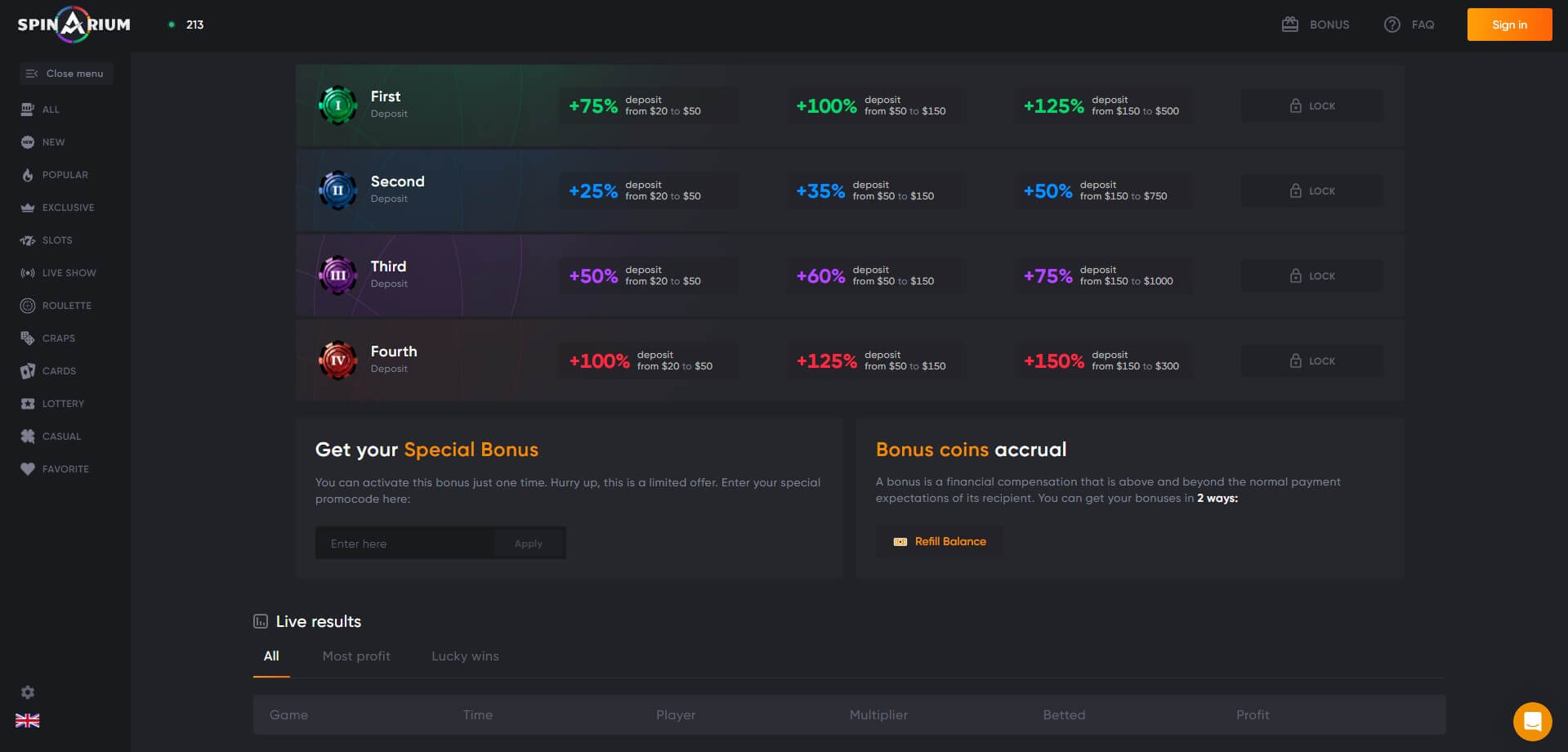Select Third Deposit +60% offer
The width and height of the screenshot is (1568, 752).
point(875,276)
